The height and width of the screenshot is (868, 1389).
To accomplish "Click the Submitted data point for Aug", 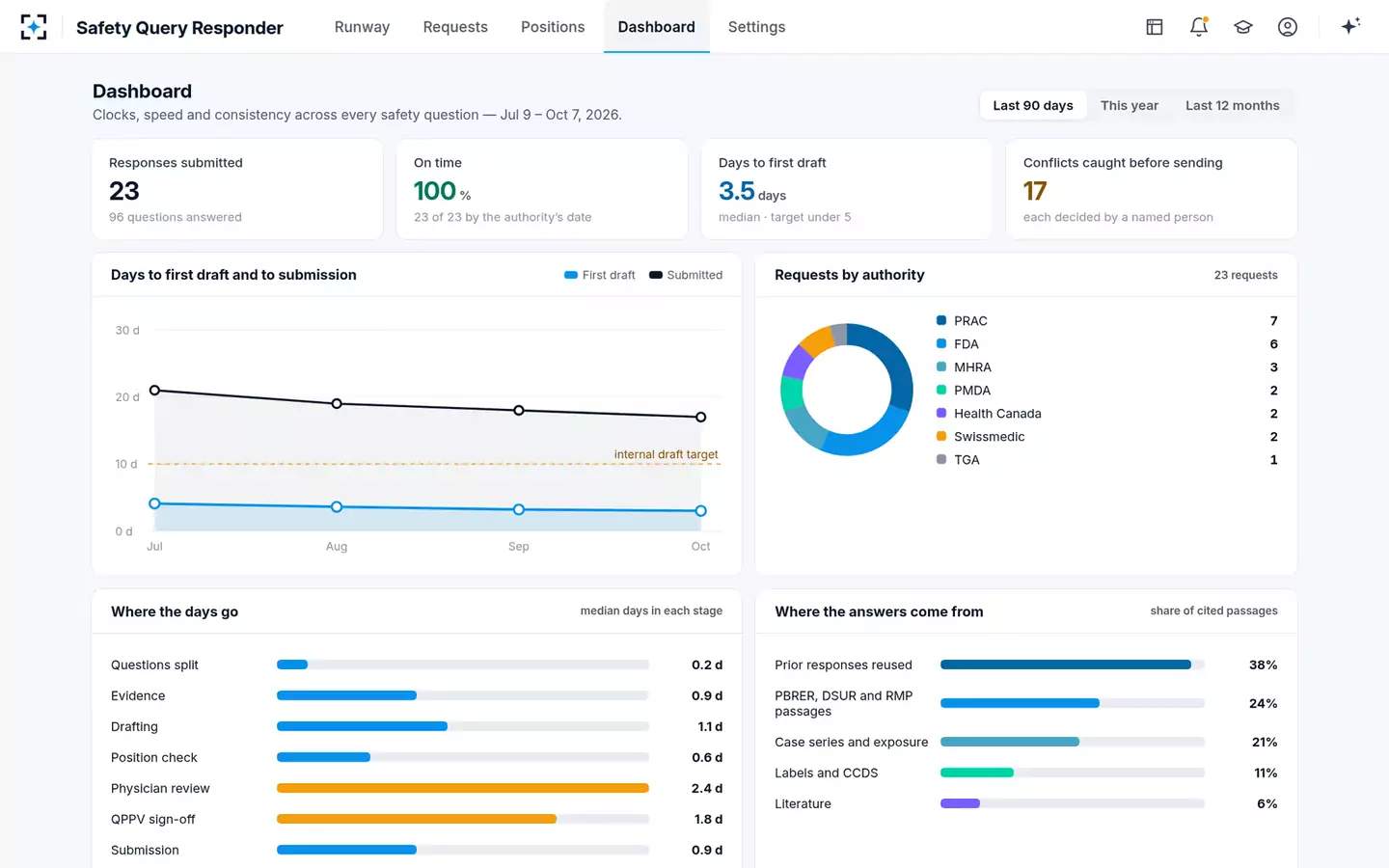I will [337, 403].
